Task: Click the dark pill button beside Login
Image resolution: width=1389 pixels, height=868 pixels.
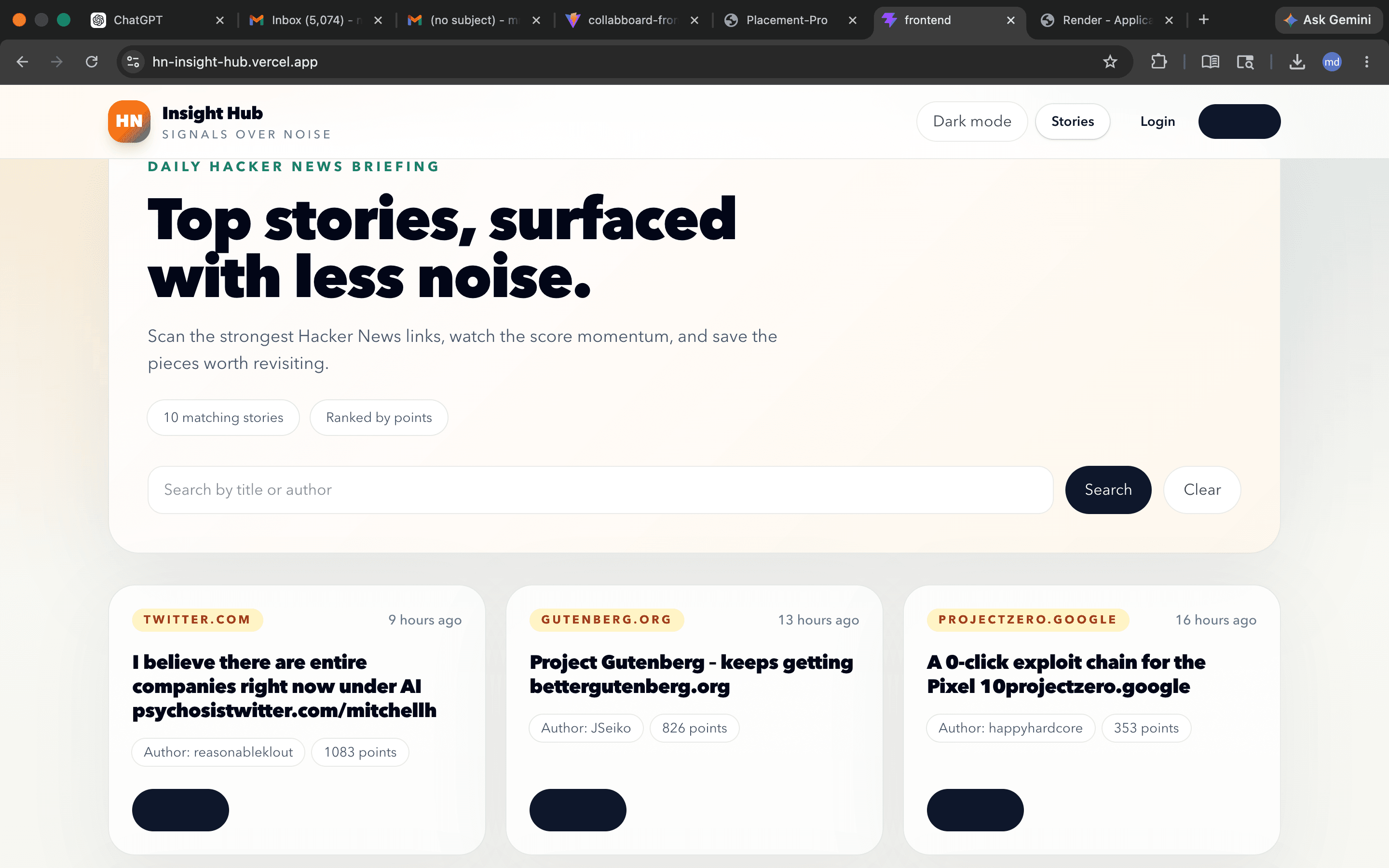Action: pyautogui.click(x=1239, y=121)
